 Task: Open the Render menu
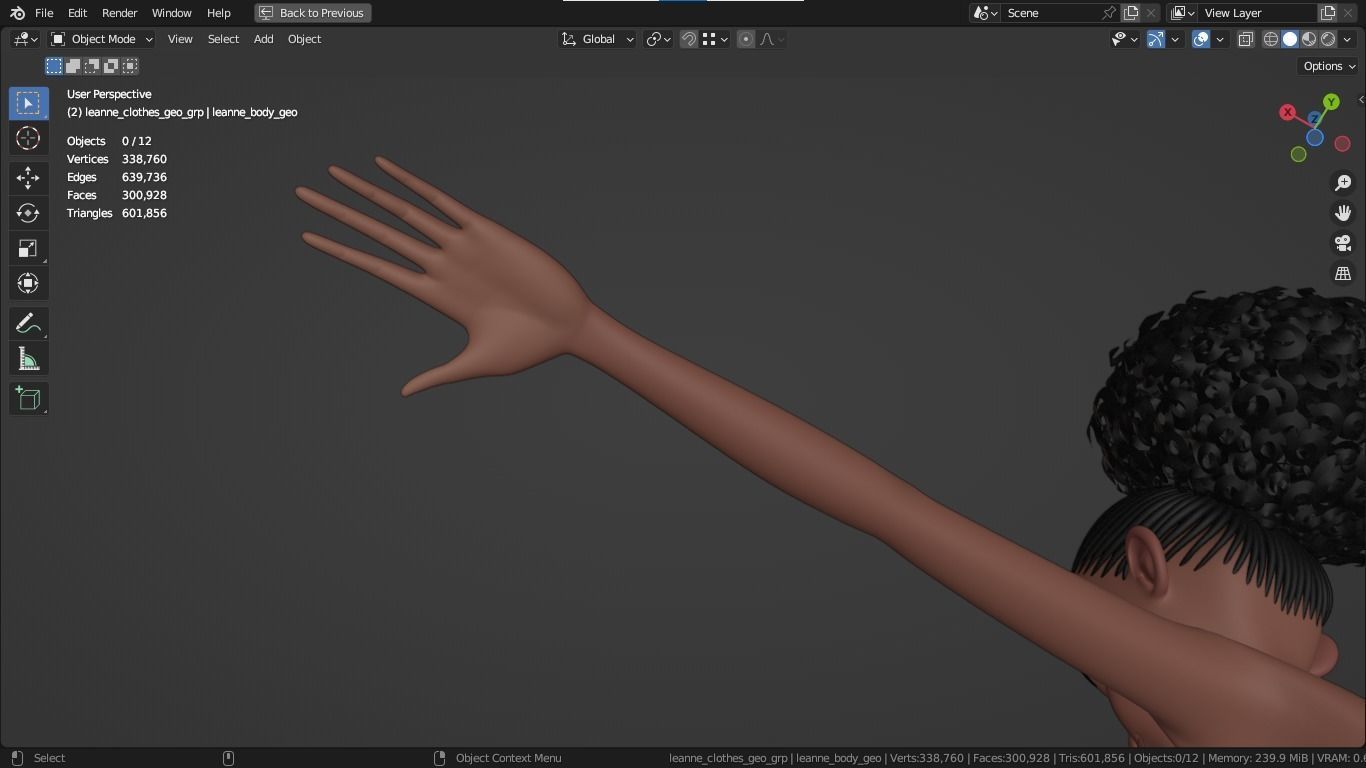[119, 13]
